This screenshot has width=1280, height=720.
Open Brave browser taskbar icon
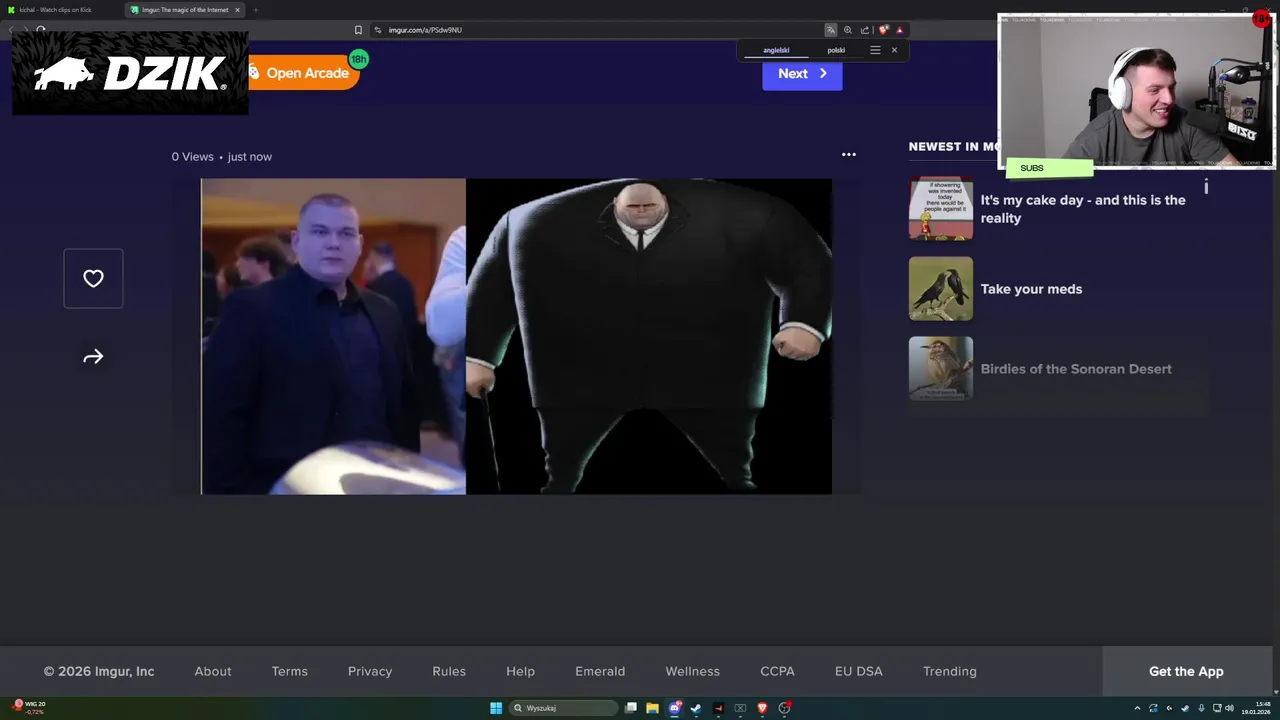click(762, 708)
